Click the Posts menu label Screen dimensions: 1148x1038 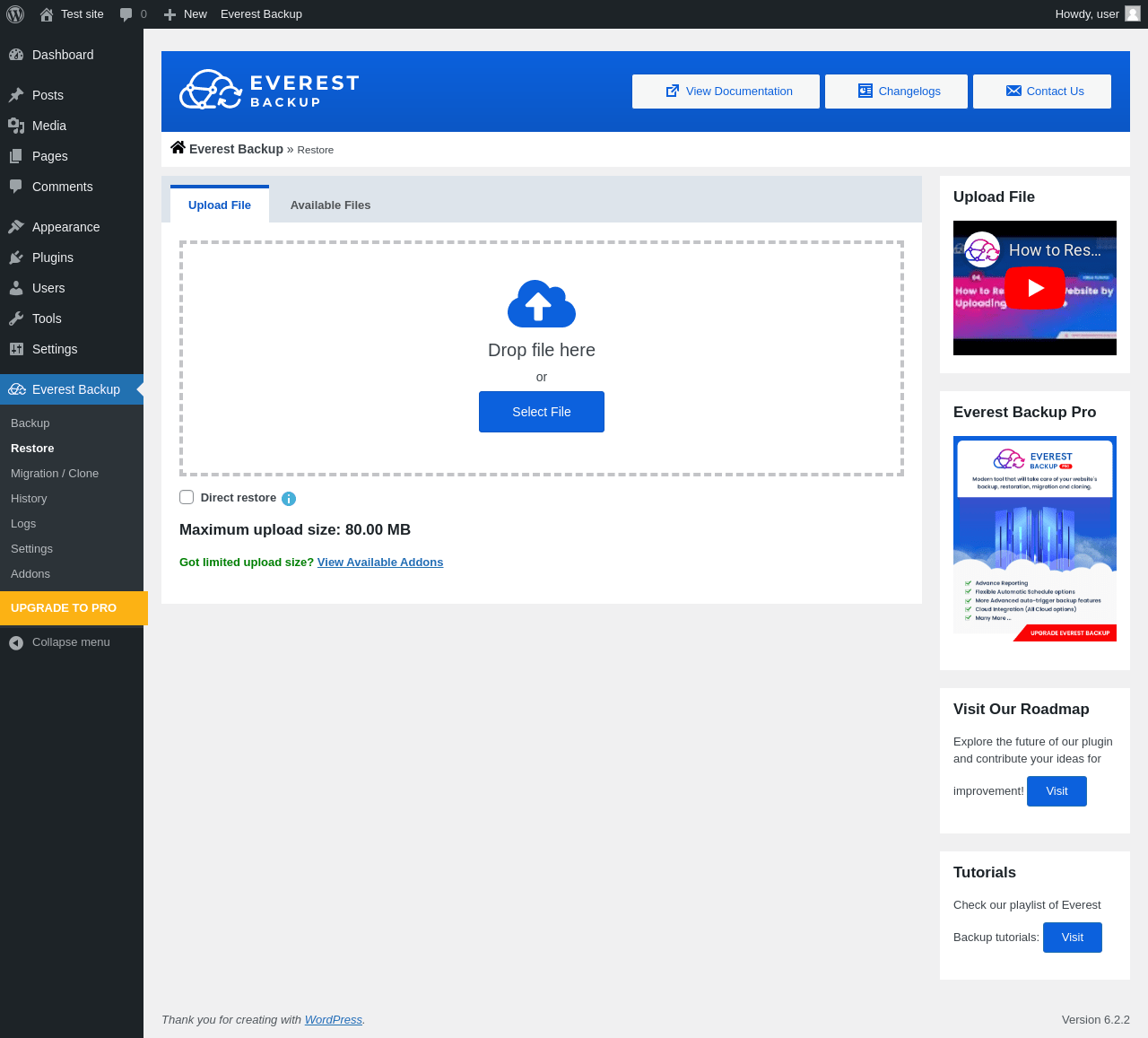click(x=48, y=95)
